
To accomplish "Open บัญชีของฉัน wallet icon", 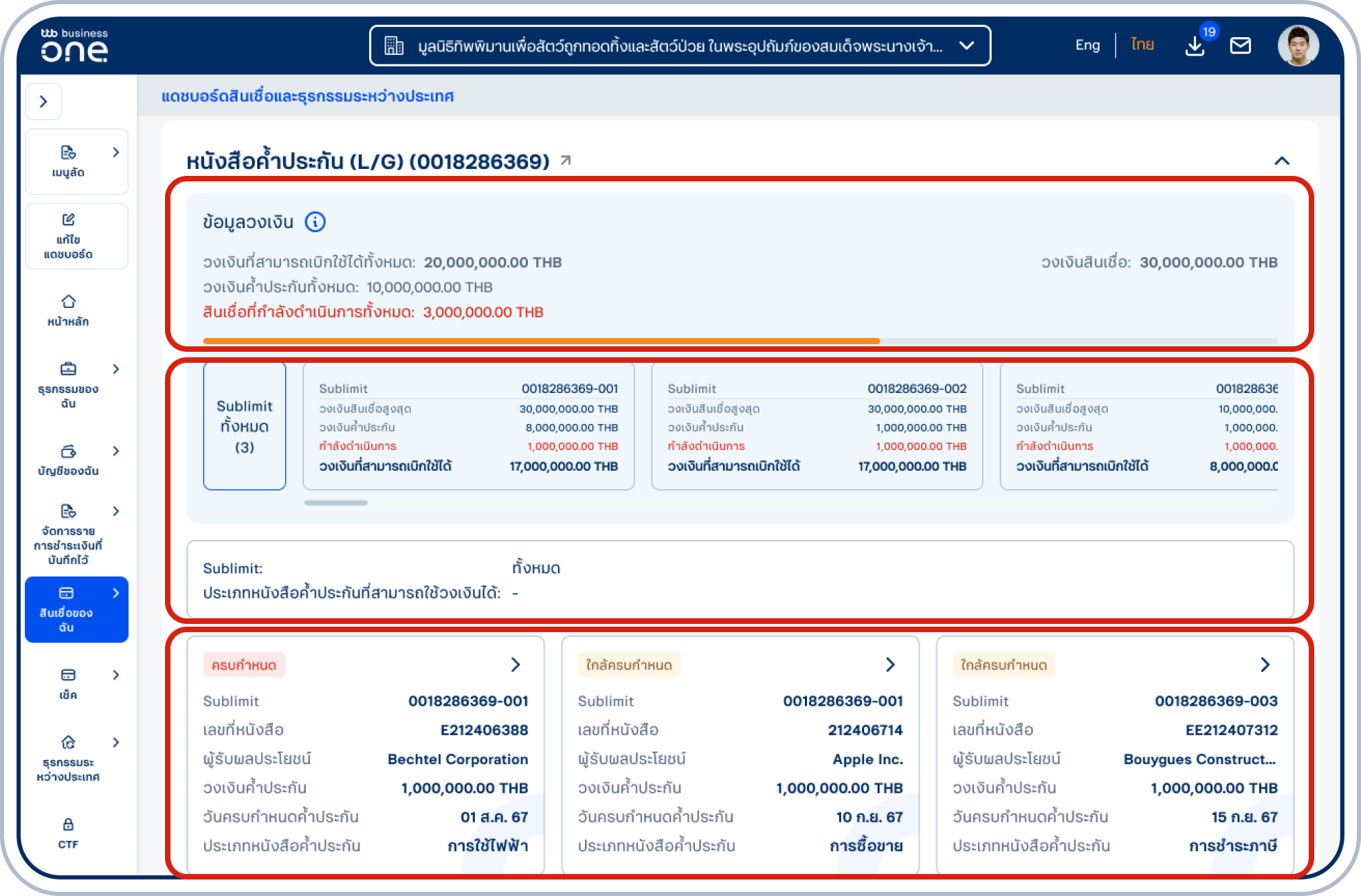I will coord(68,451).
